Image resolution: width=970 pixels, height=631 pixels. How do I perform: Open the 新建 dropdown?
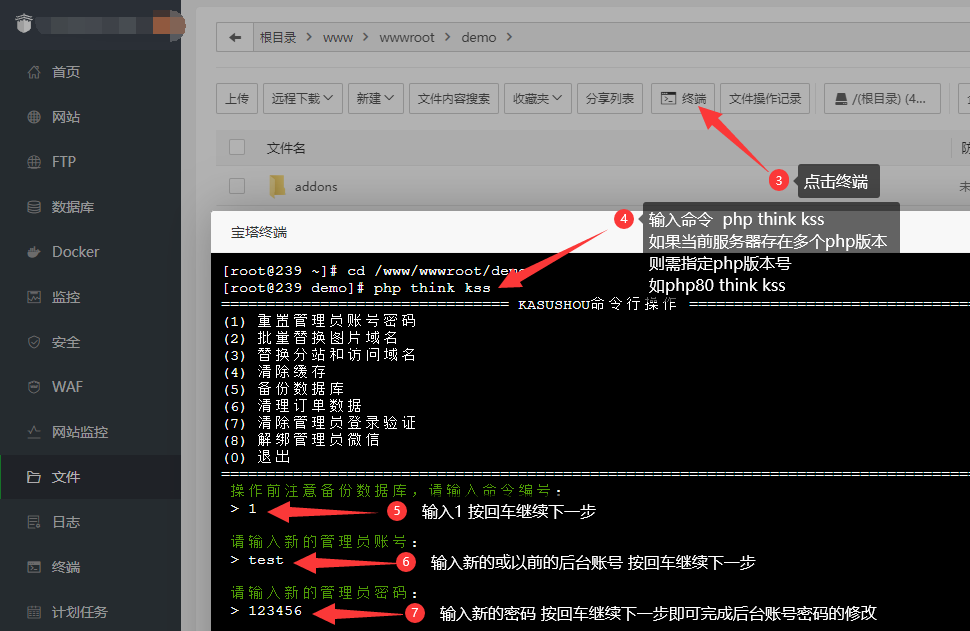click(x=376, y=98)
